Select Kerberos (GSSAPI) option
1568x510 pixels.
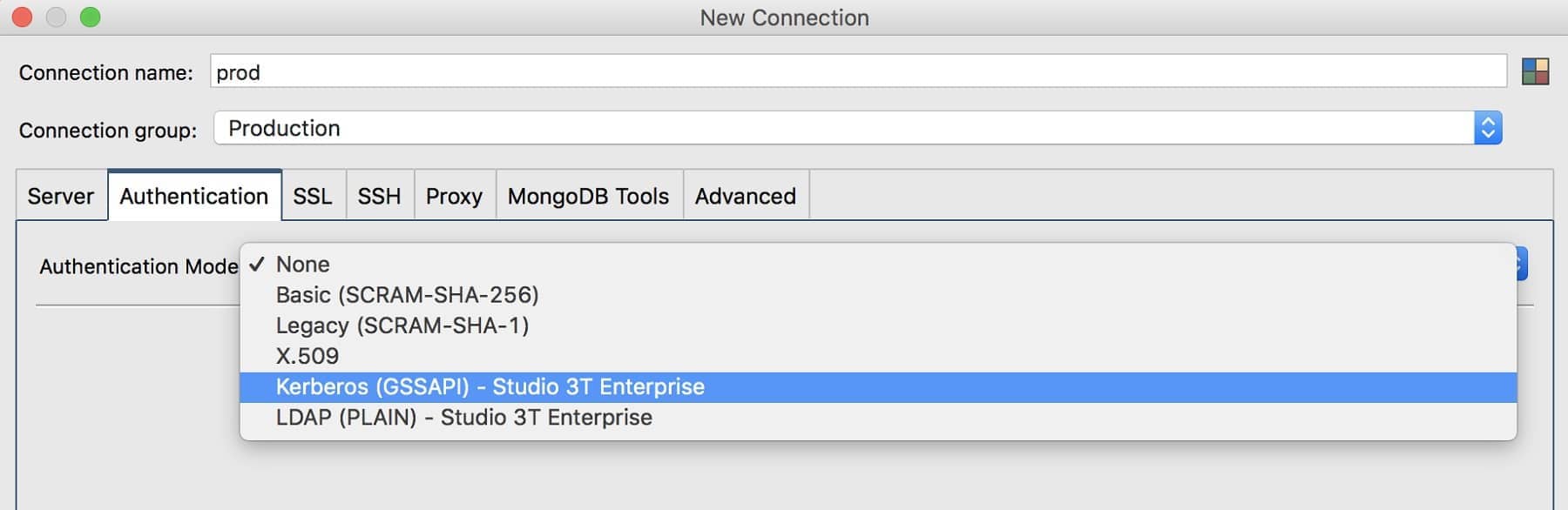coord(490,386)
